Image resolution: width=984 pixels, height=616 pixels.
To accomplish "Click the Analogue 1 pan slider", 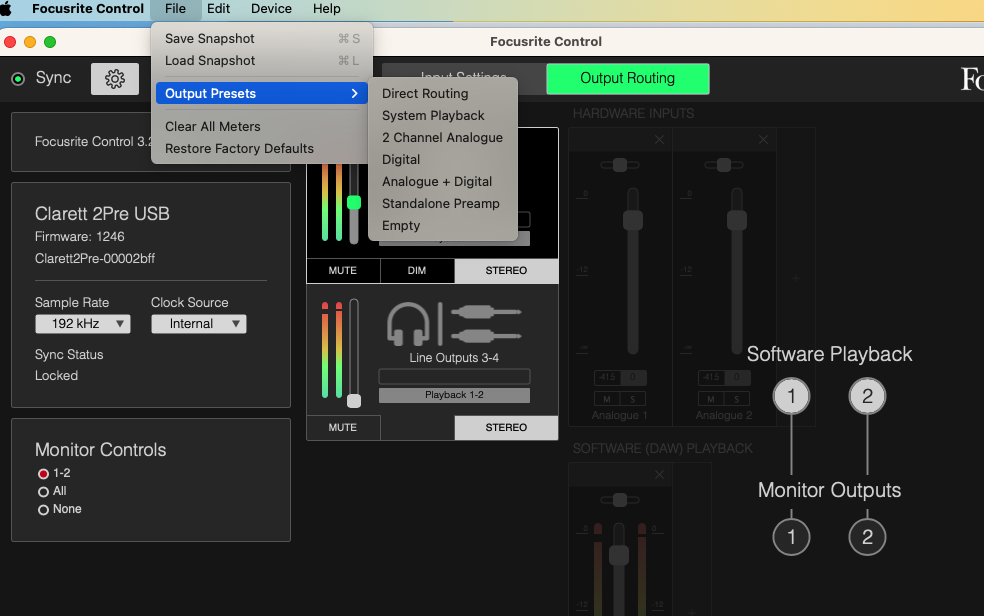I will pyautogui.click(x=620, y=165).
